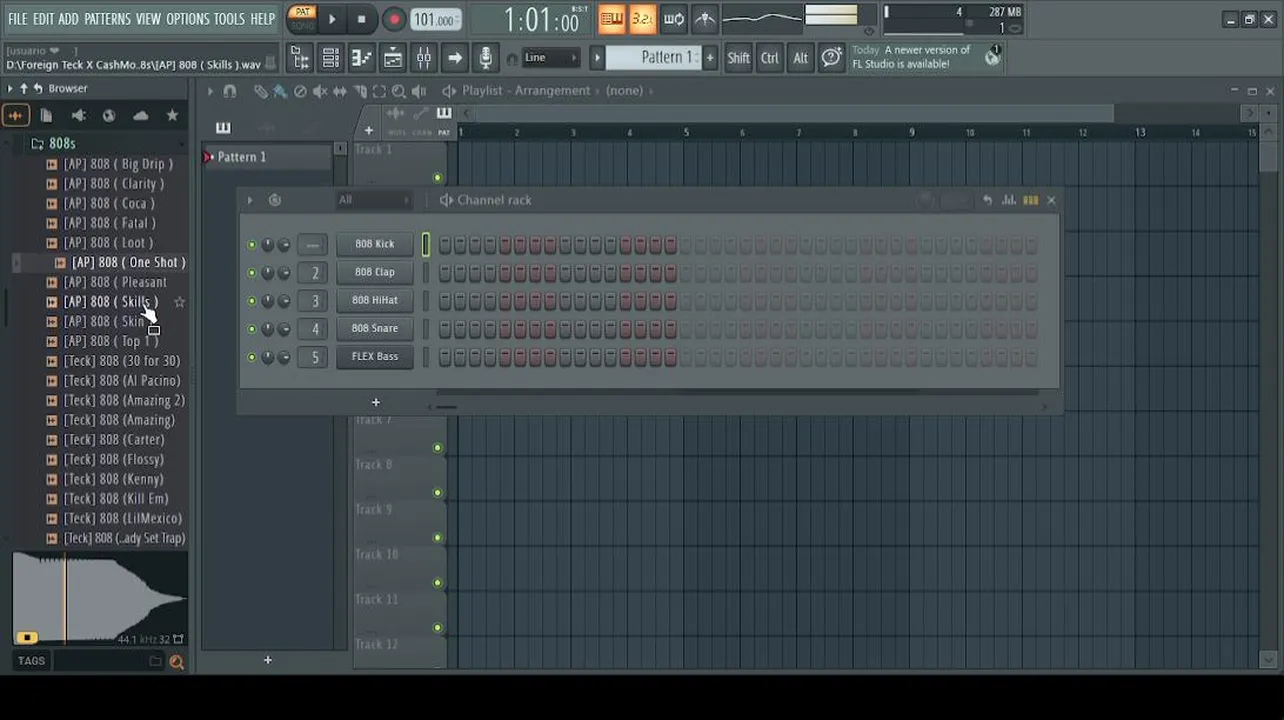1284x720 pixels.
Task: Mute the FLEX Bass channel green LED
Action: [x=251, y=357]
